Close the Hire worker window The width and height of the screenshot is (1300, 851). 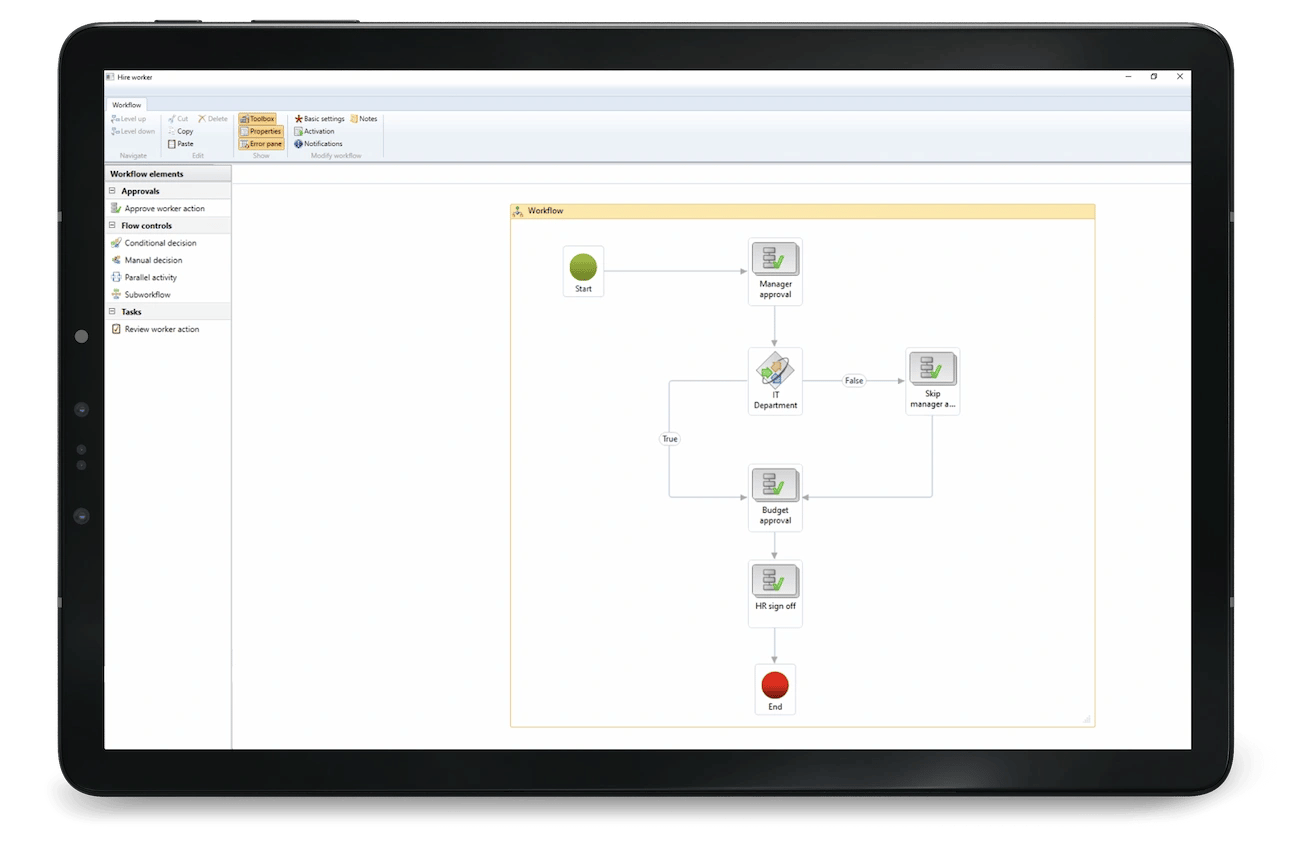click(x=1180, y=77)
